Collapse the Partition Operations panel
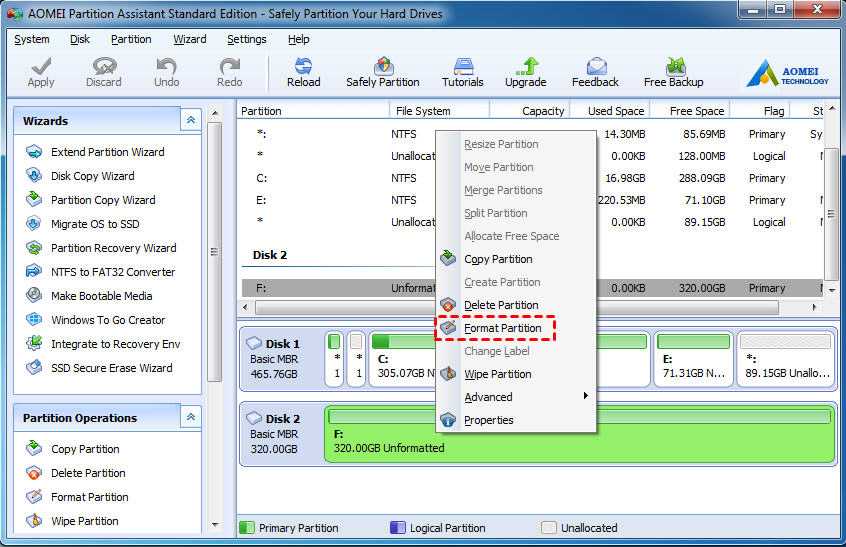Viewport: 846px width, 547px height. [191, 417]
